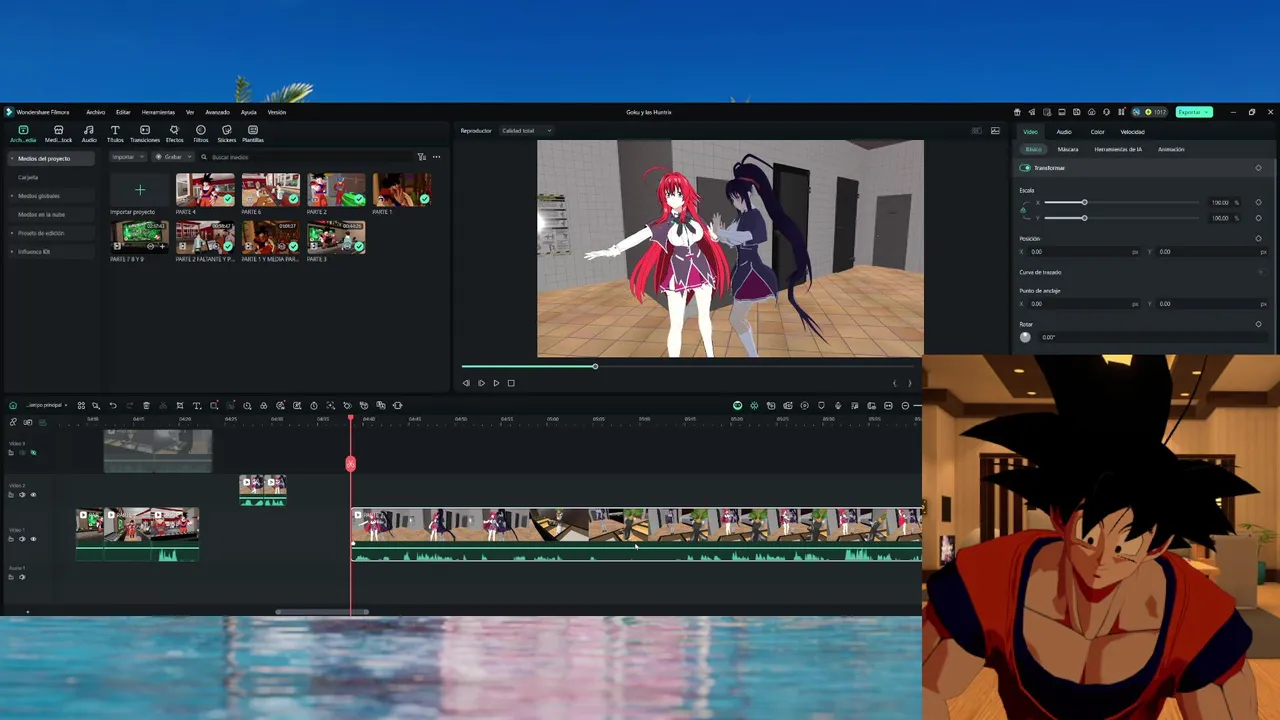Screen dimensions: 1280x720
Task: Expand Medios del proyecto tree item
Action: click(12, 159)
